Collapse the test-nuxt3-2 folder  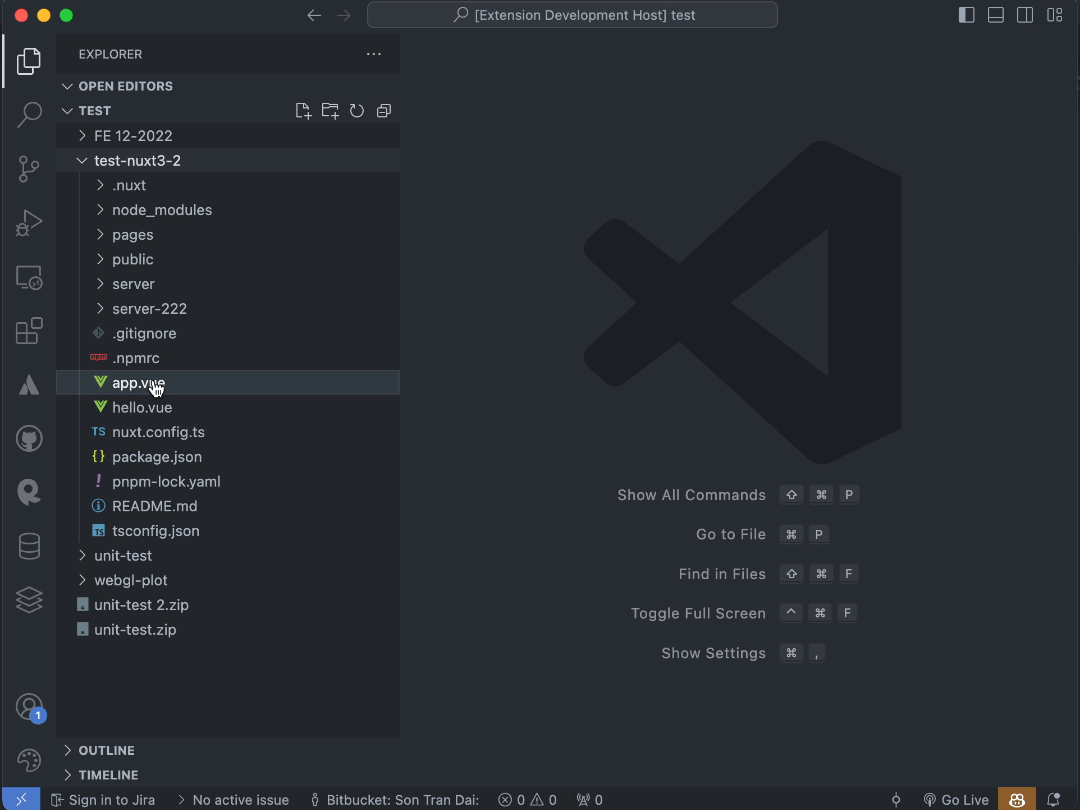point(228,160)
